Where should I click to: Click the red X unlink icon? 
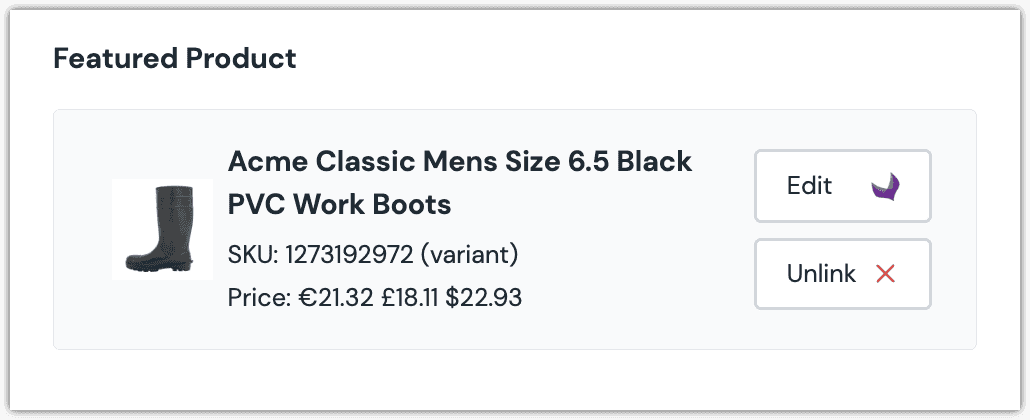pos(885,273)
